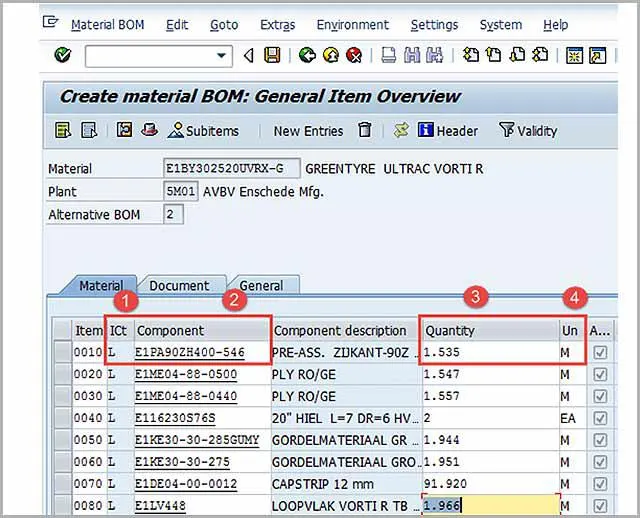
Task: Click the Find binoculars icon
Action: pyautogui.click(x=412, y=55)
